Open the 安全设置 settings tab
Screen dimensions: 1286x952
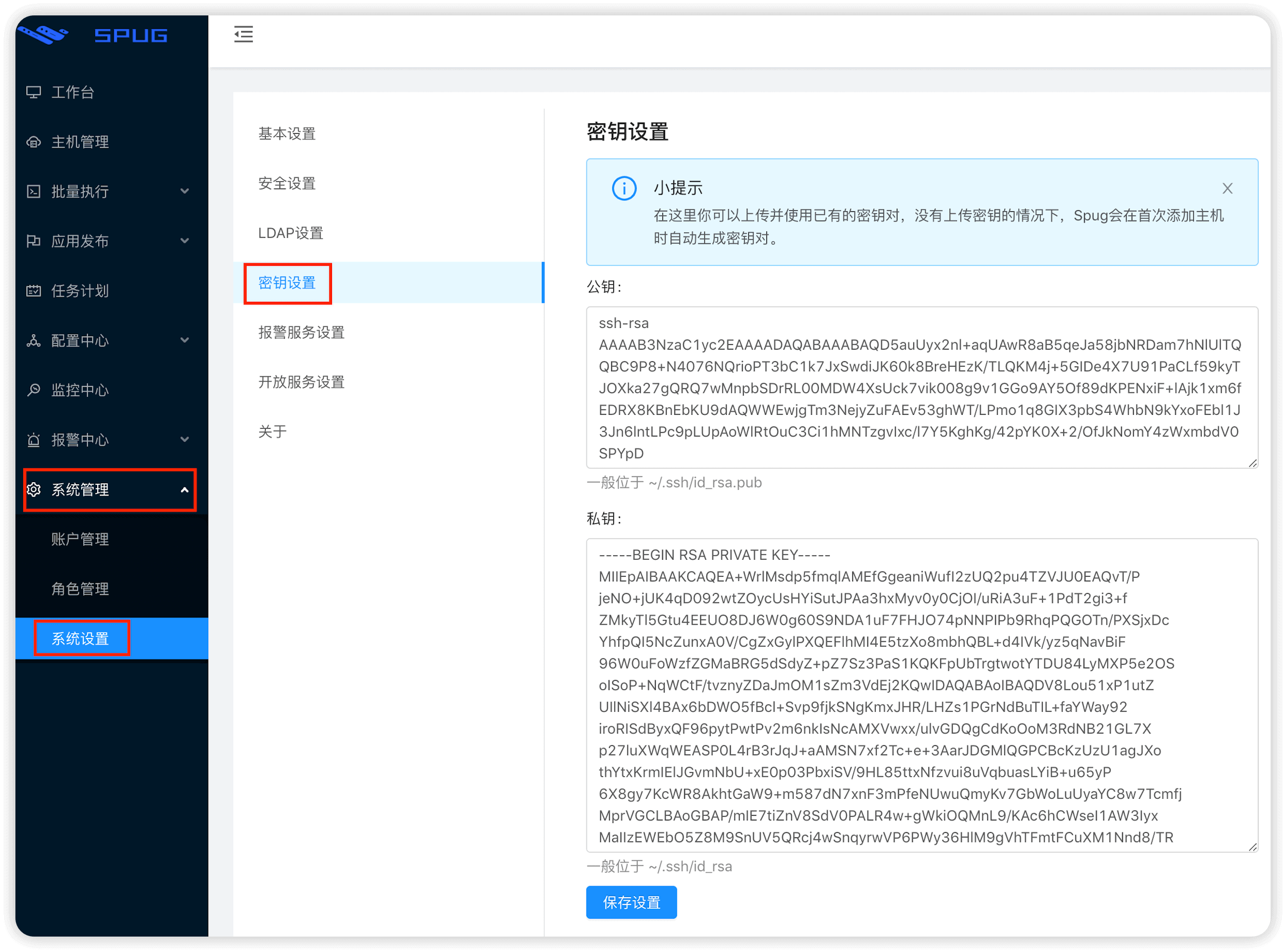[287, 184]
